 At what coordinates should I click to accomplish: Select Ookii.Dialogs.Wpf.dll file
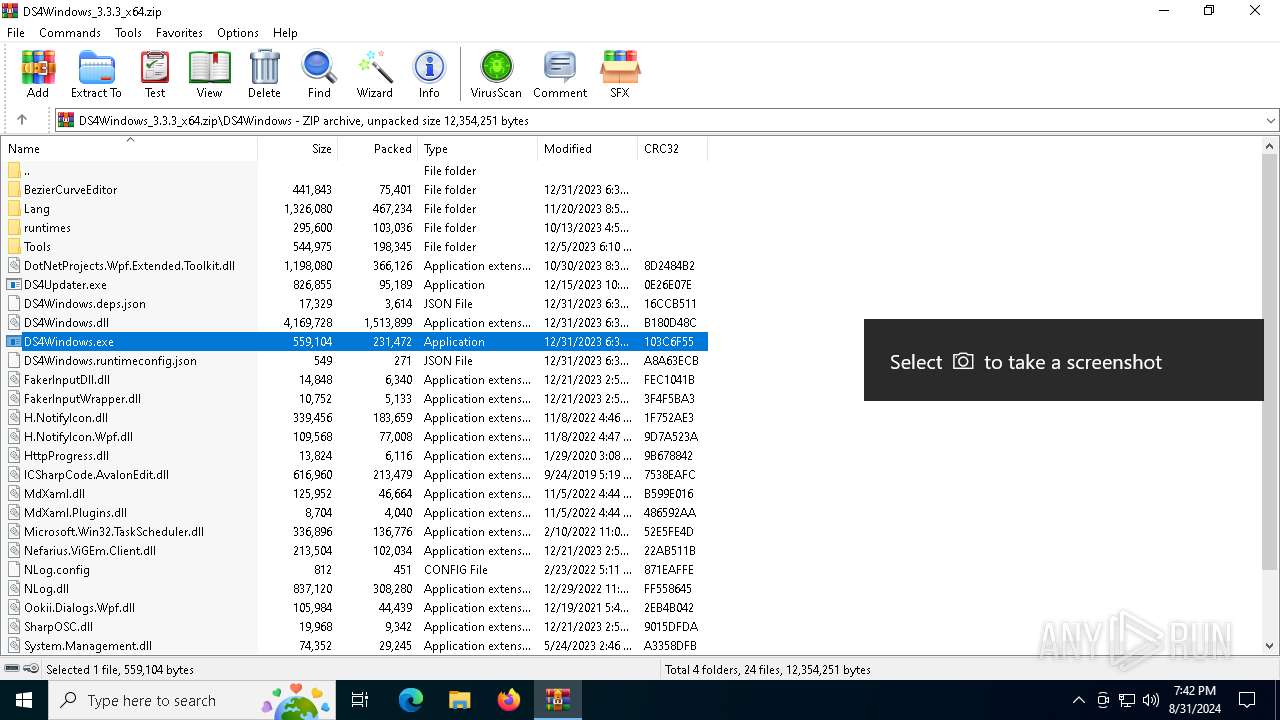click(x=355, y=608)
